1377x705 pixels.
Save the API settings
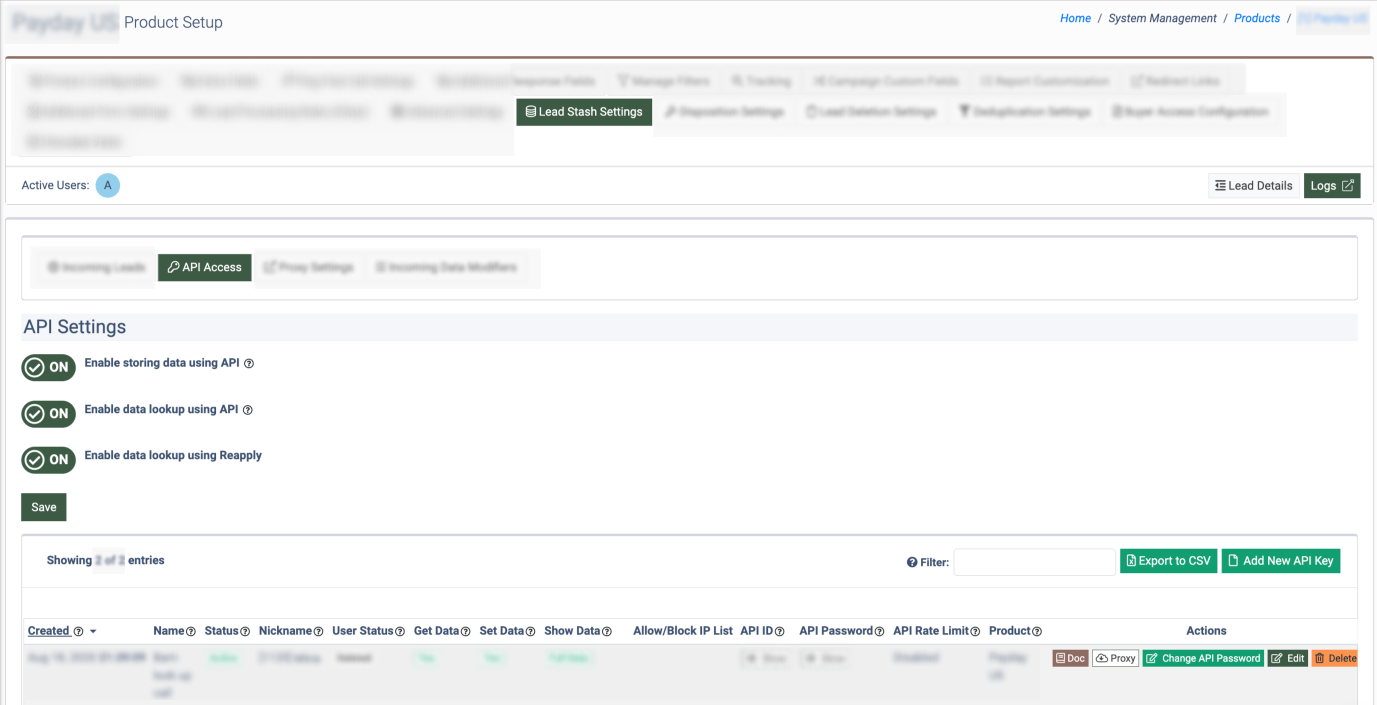pos(44,507)
